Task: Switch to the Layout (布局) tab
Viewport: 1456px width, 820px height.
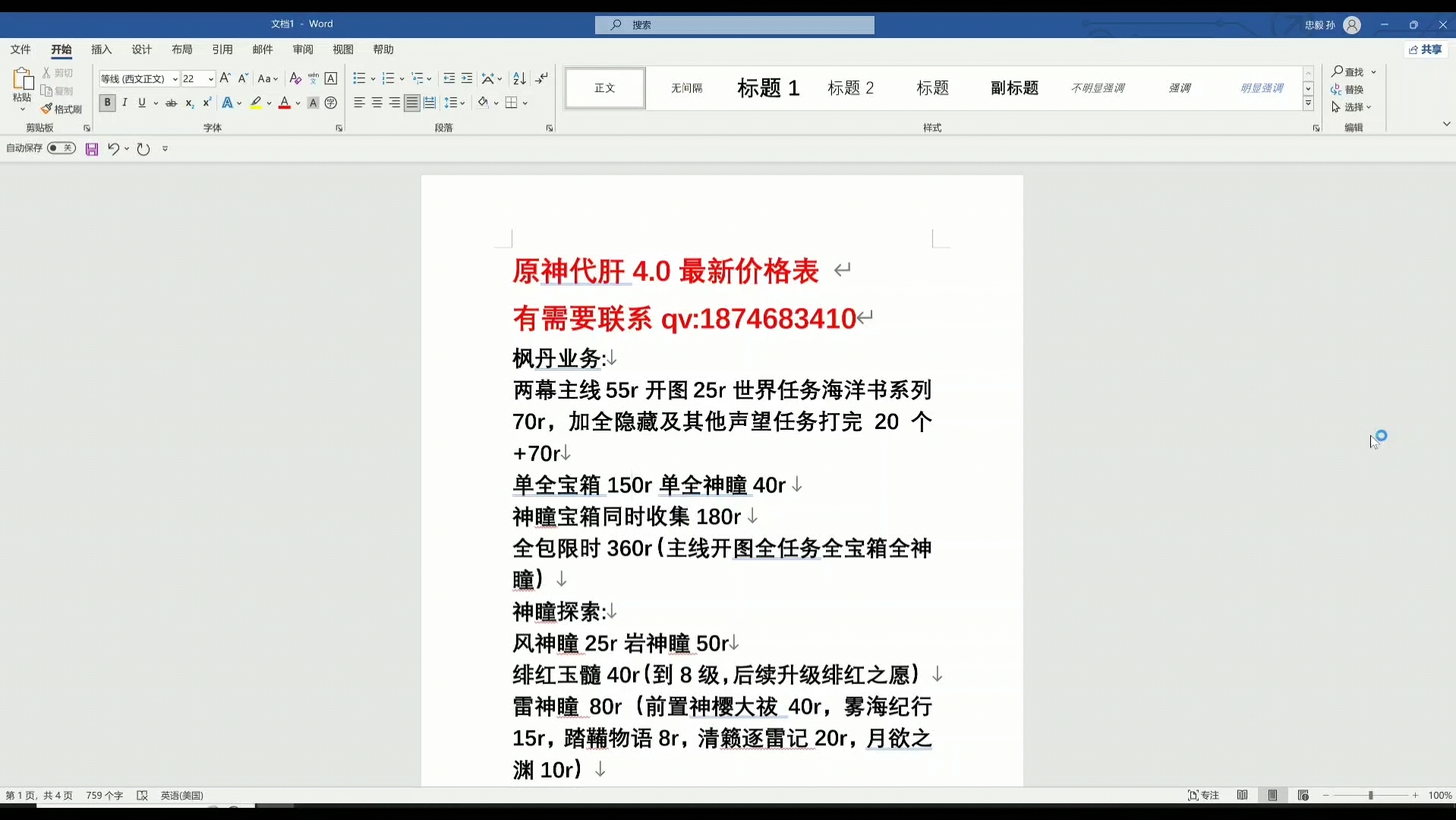Action: coord(182,49)
